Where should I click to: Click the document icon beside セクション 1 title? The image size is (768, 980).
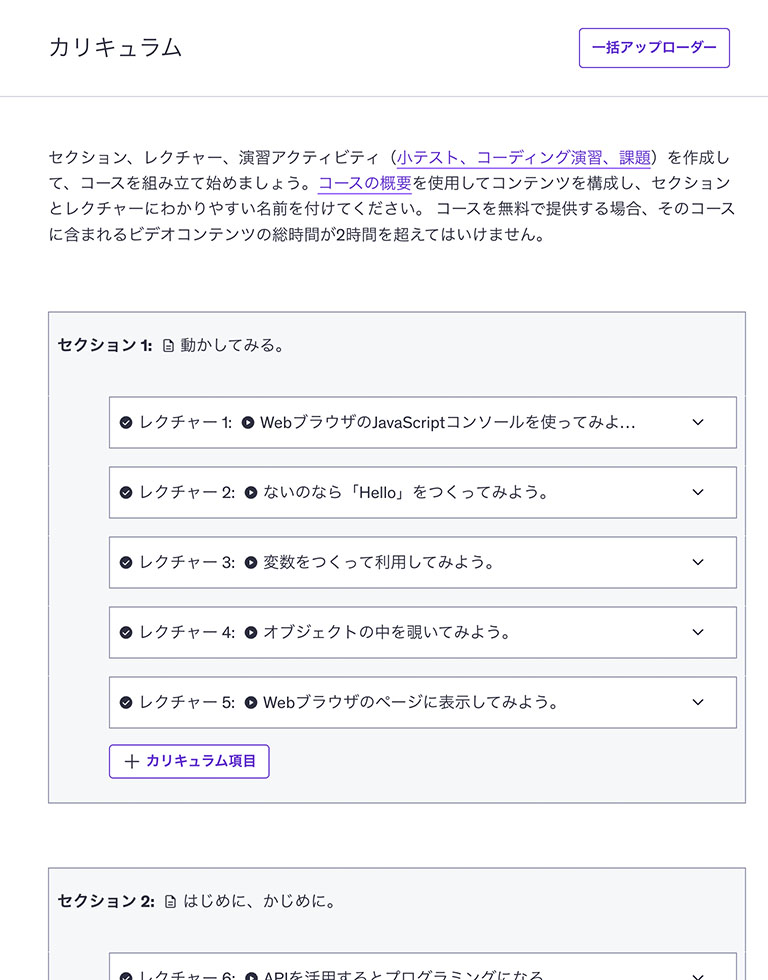(x=168, y=346)
